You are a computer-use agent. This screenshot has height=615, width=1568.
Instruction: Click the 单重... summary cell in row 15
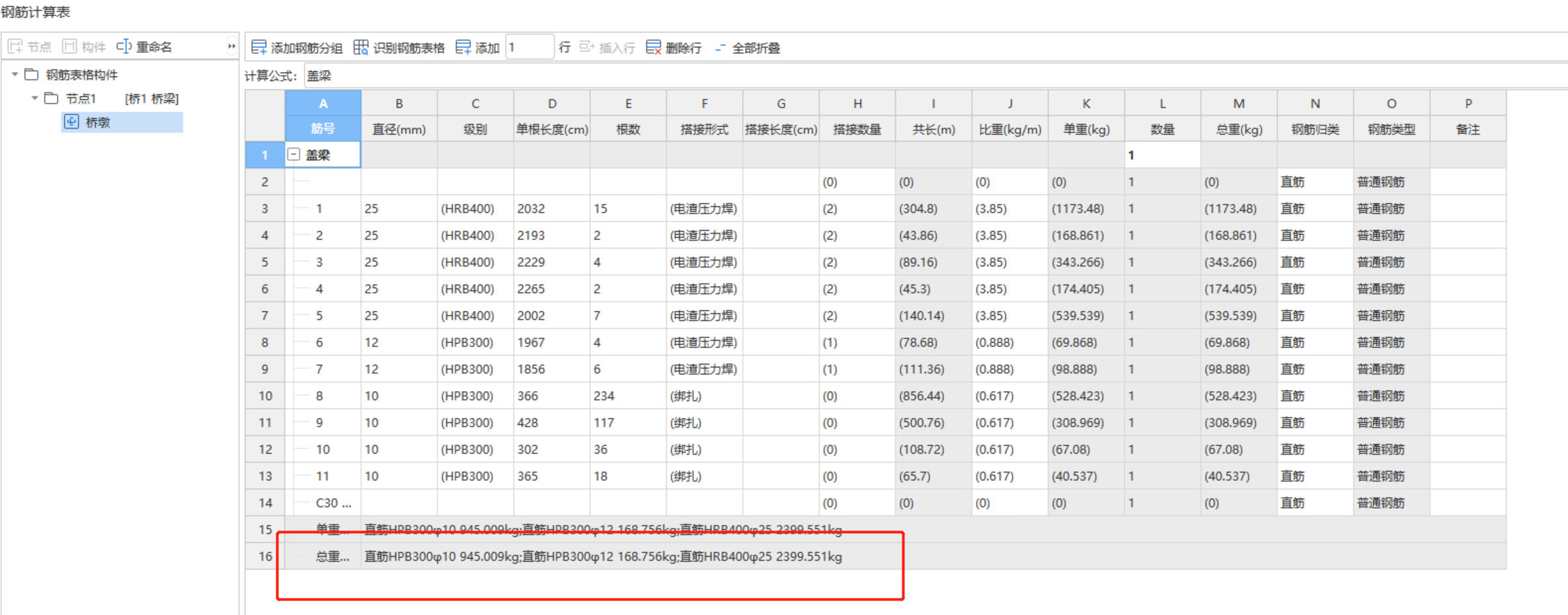(x=323, y=529)
